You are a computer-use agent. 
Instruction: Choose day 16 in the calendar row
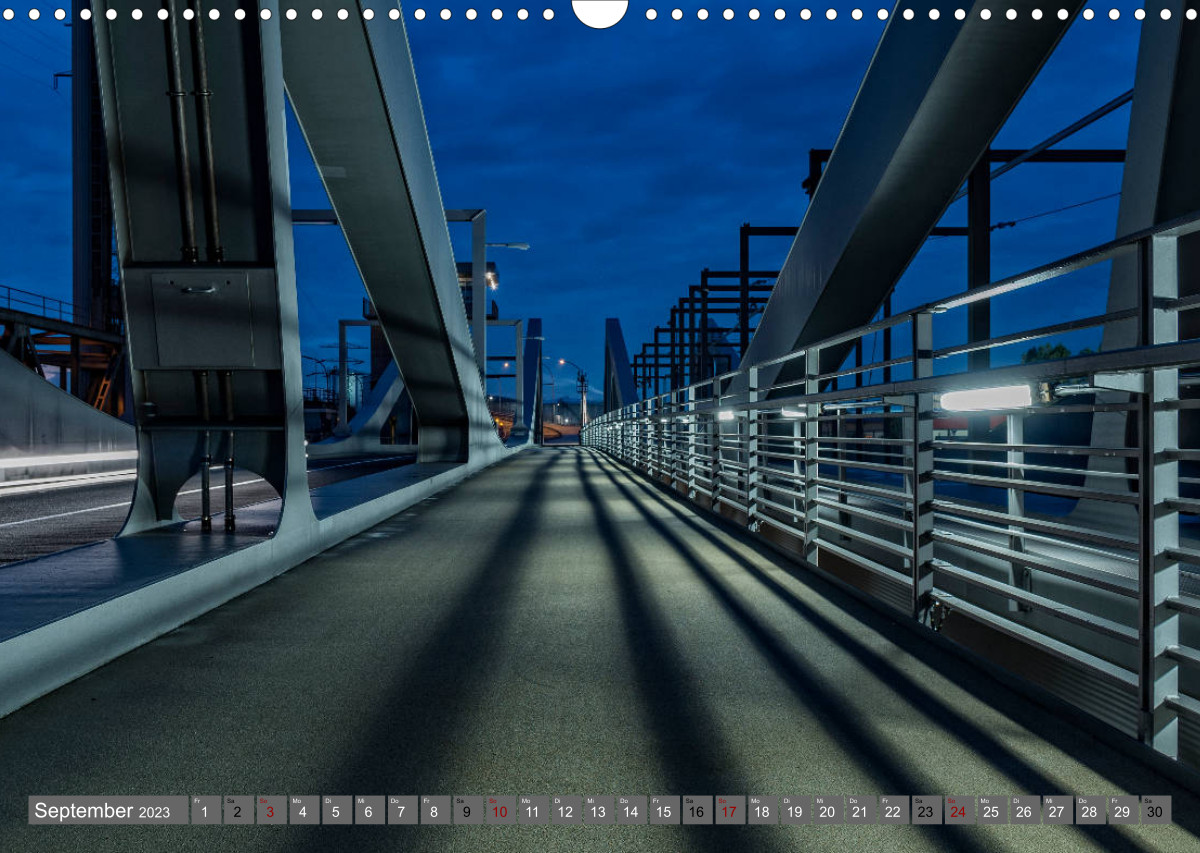[696, 810]
